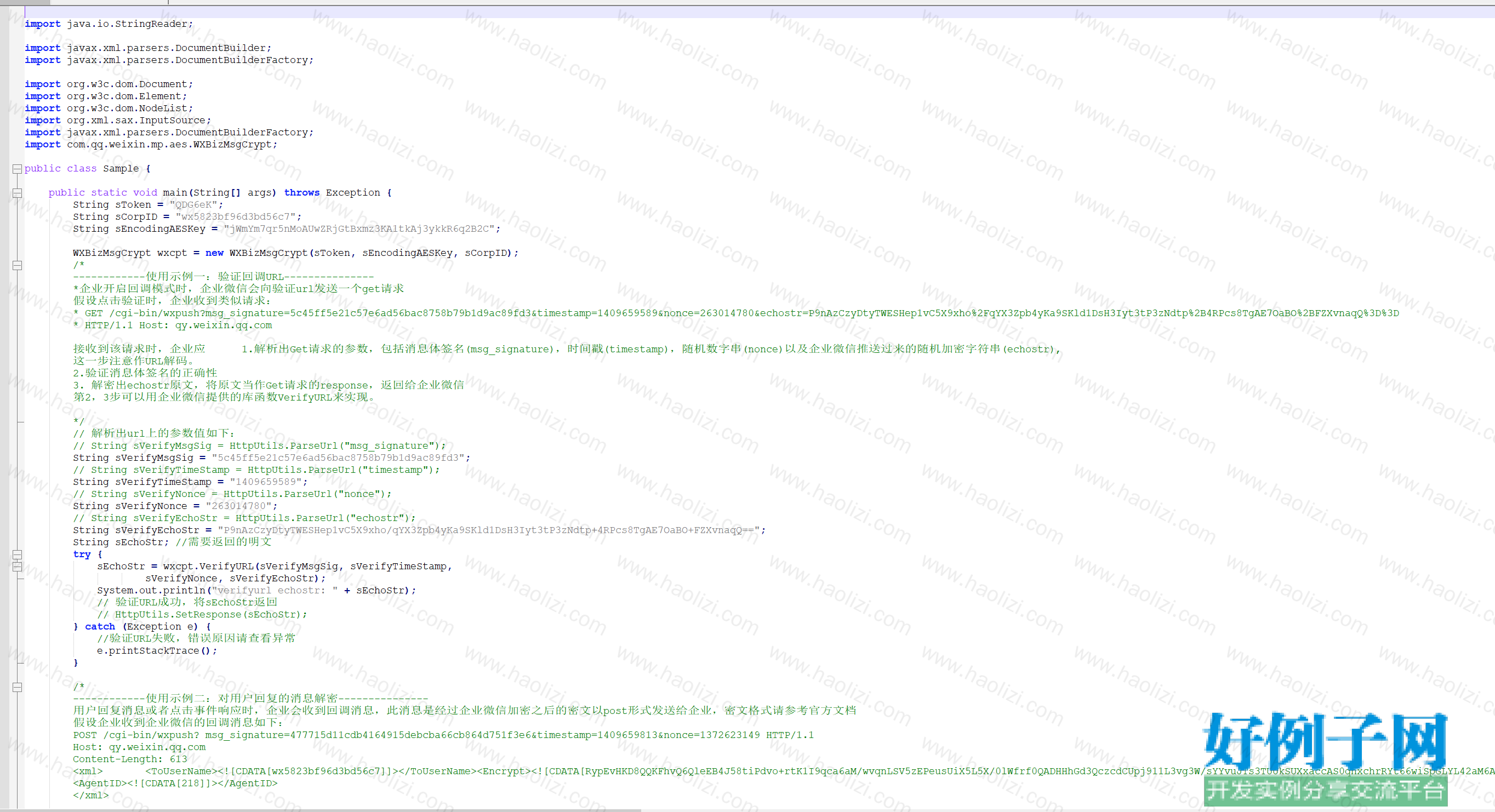Click the horizontal scrollbar thumb at bottom
Screen dimensions: 1495x812
tap(321, 810)
